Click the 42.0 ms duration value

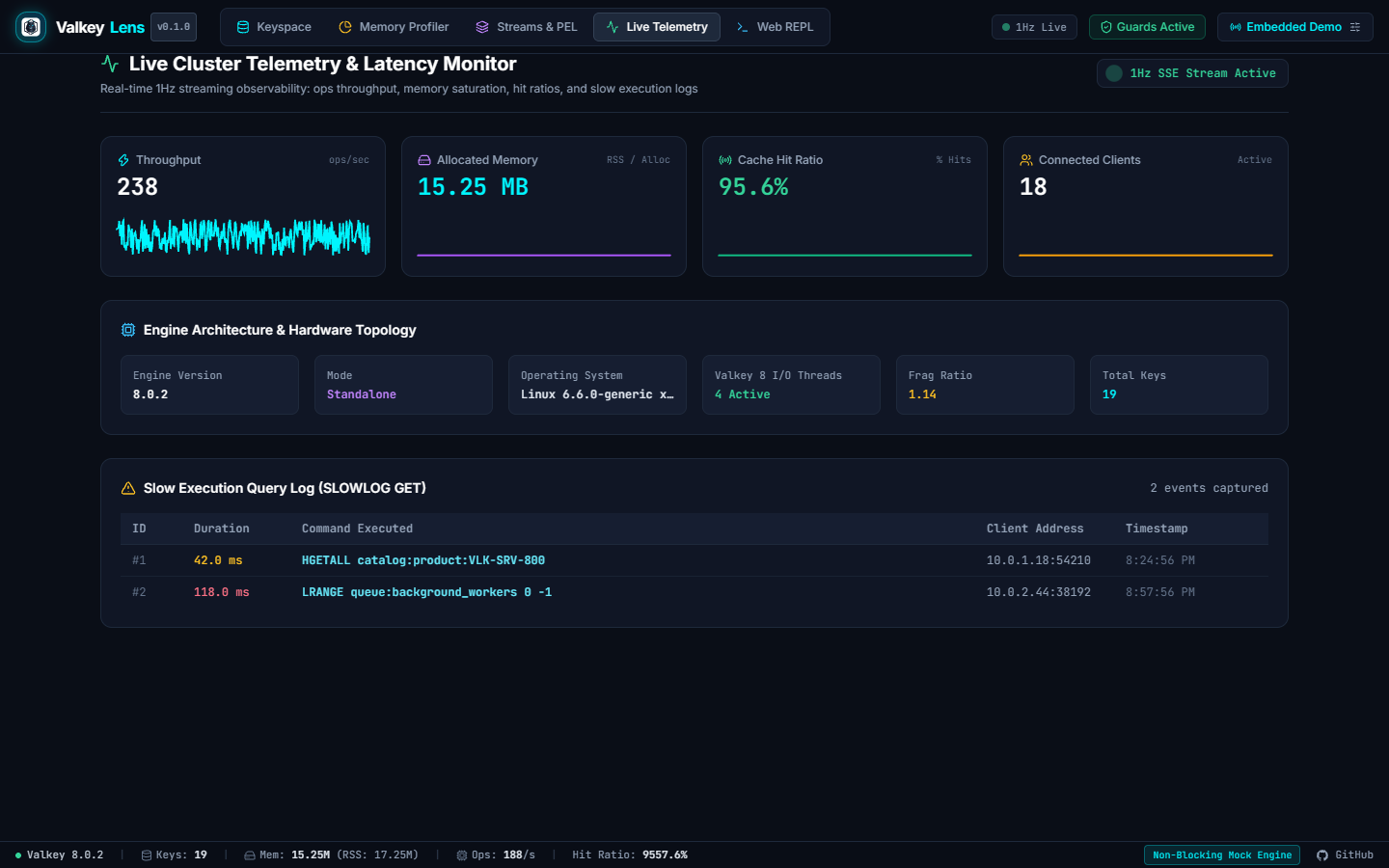coord(218,560)
